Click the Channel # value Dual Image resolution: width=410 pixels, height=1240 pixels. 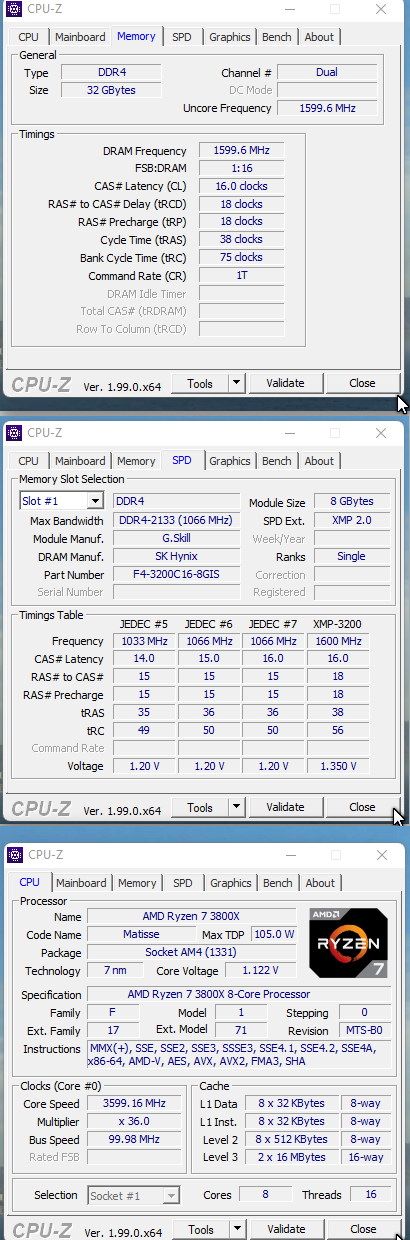click(x=327, y=72)
